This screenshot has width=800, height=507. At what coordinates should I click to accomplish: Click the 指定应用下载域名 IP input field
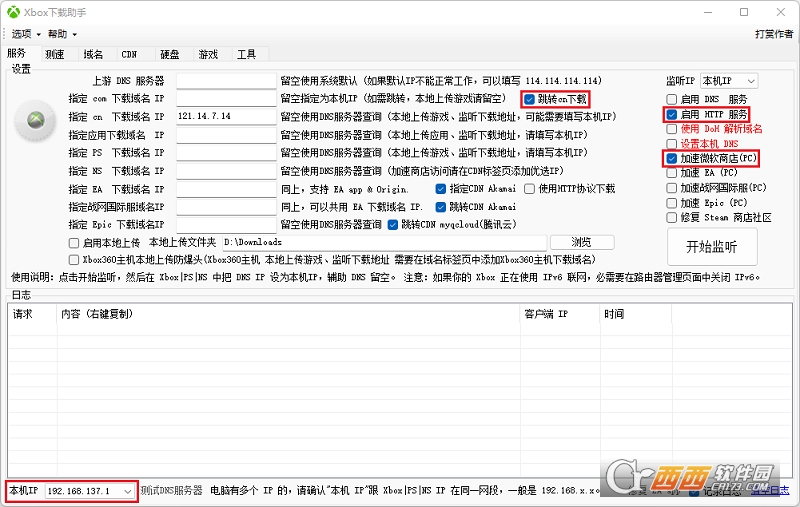(227, 135)
